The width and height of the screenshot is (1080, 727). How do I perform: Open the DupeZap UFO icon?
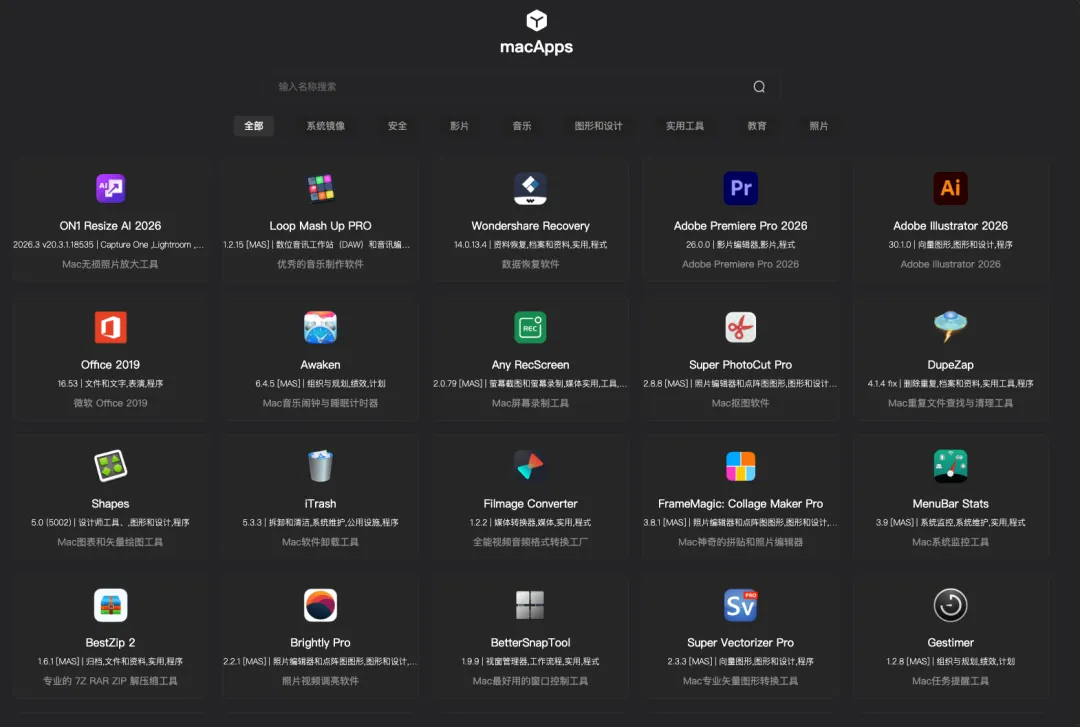pyautogui.click(x=951, y=327)
